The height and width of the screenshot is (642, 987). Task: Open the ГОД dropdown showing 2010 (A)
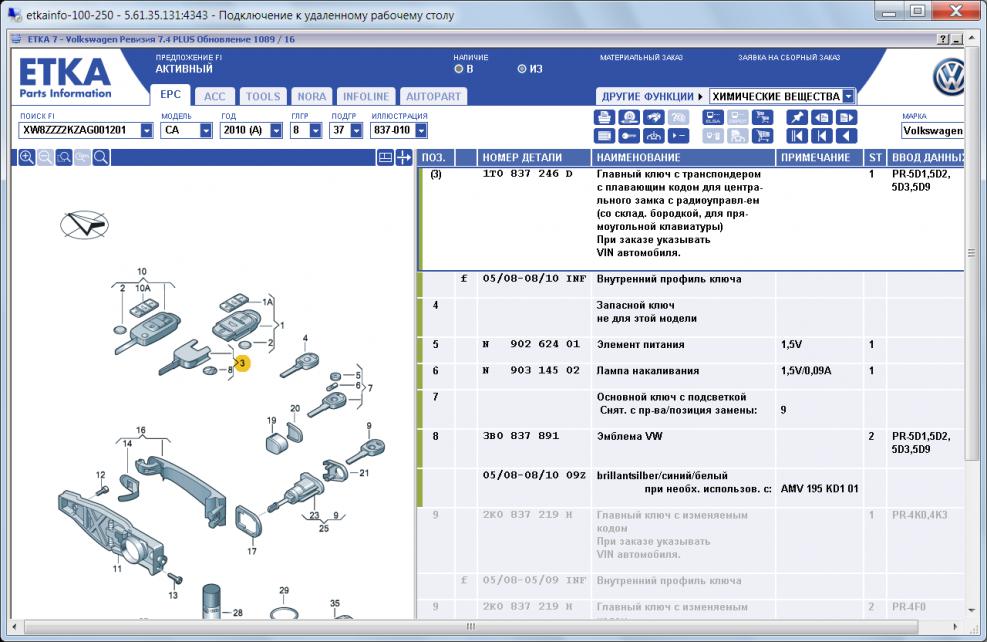(x=276, y=130)
